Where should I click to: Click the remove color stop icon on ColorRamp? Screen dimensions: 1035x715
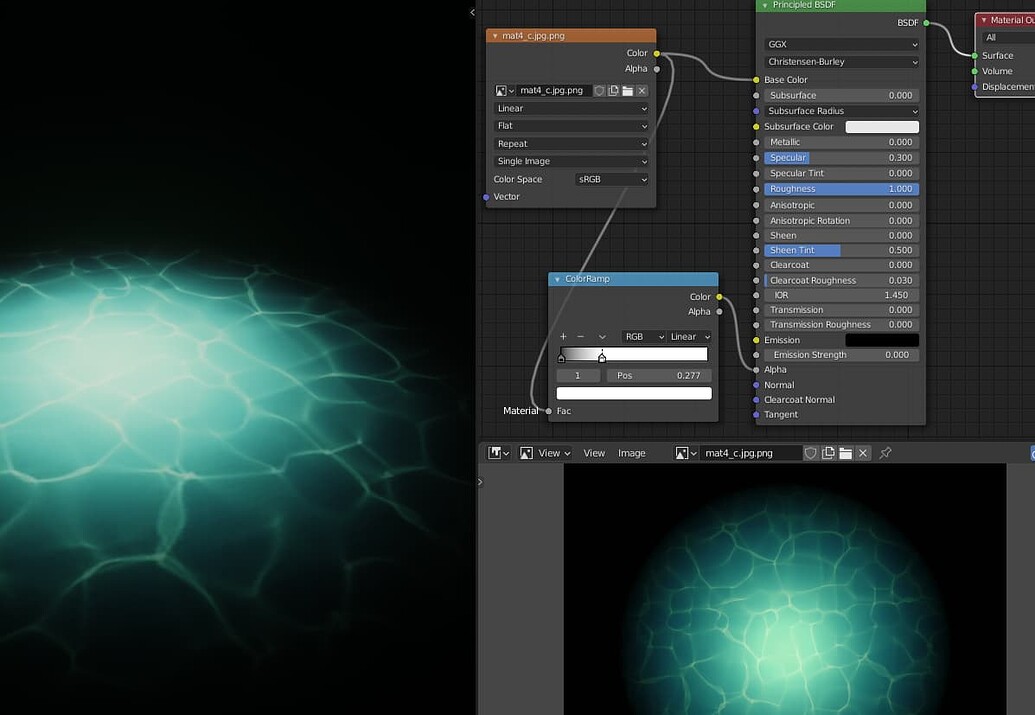tap(578, 336)
